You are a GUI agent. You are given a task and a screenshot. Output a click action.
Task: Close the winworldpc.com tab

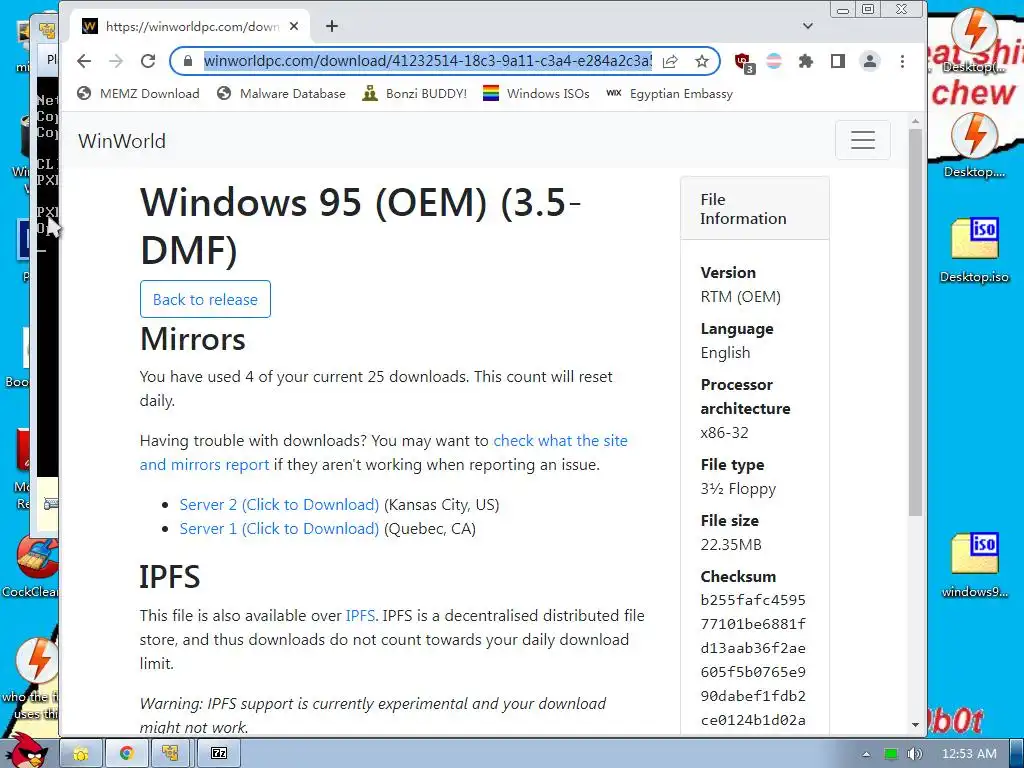click(x=294, y=26)
